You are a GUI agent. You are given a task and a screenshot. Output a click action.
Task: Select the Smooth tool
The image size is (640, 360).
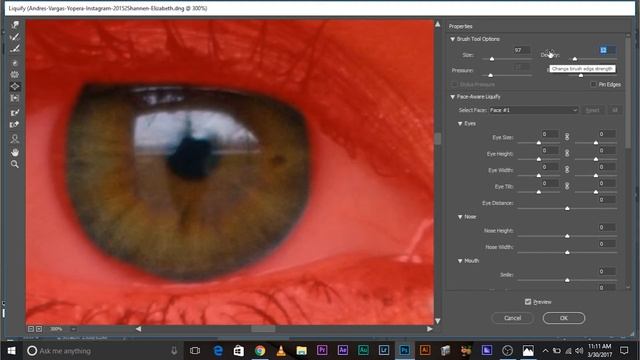tap(15, 49)
